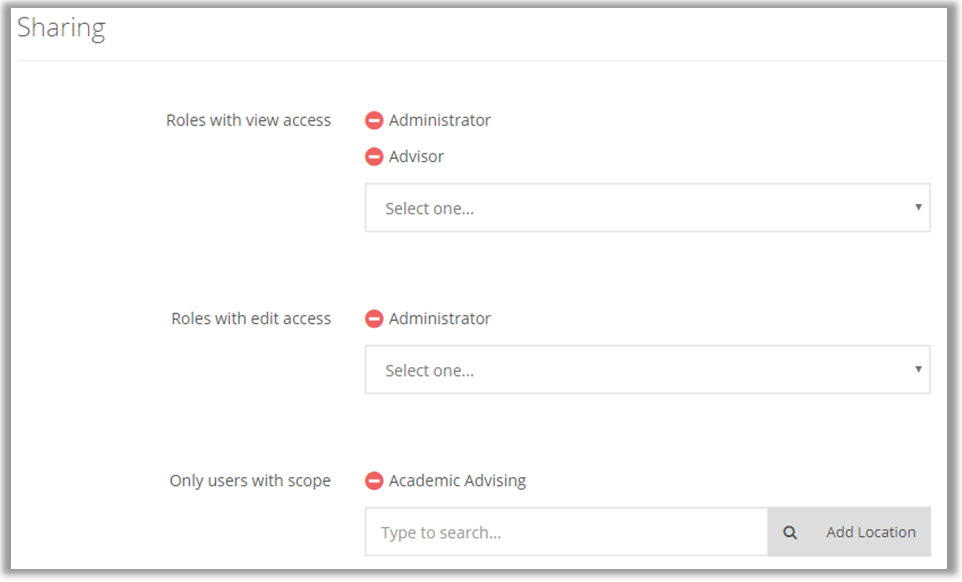962x582 pixels.
Task: Click the arrow on edit access dropdown
Action: tap(918, 369)
